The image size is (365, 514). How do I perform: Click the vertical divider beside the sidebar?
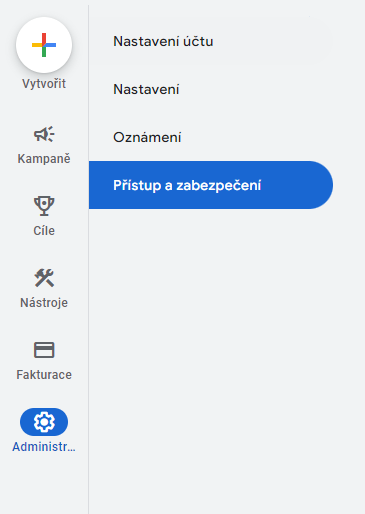click(89, 259)
